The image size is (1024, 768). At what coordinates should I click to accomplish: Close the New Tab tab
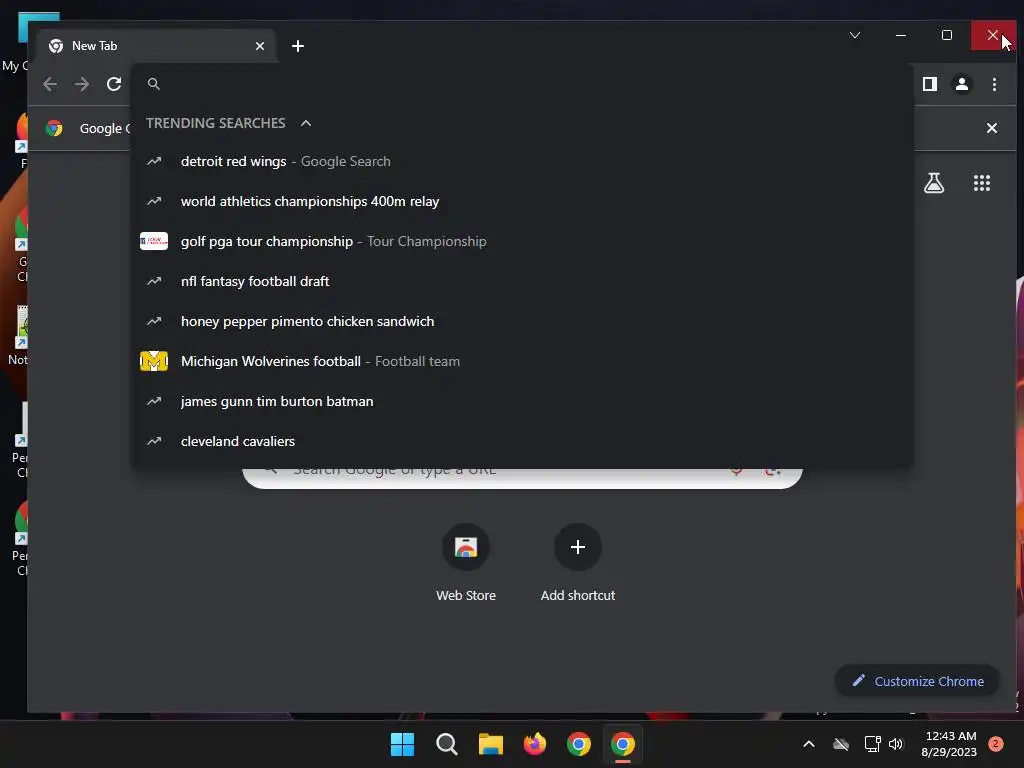(260, 46)
